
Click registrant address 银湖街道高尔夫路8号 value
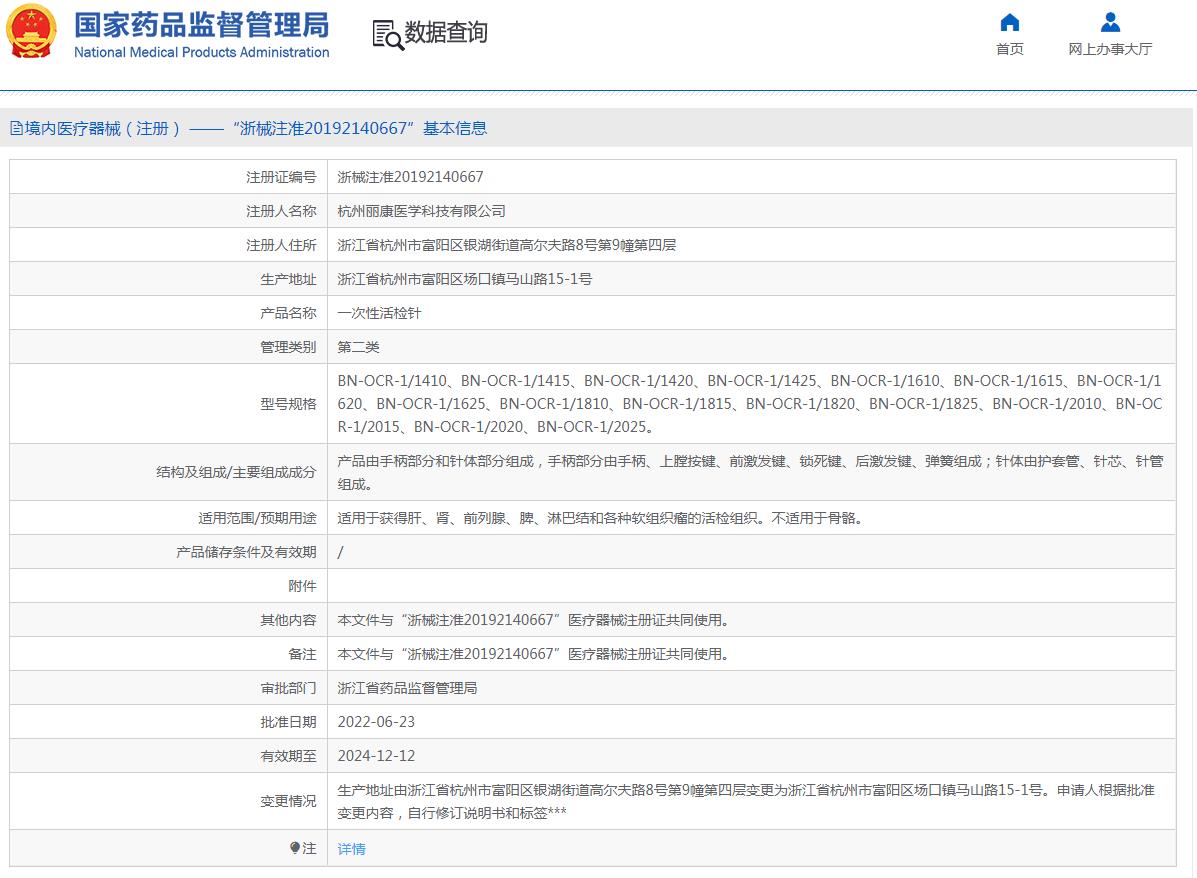point(507,244)
